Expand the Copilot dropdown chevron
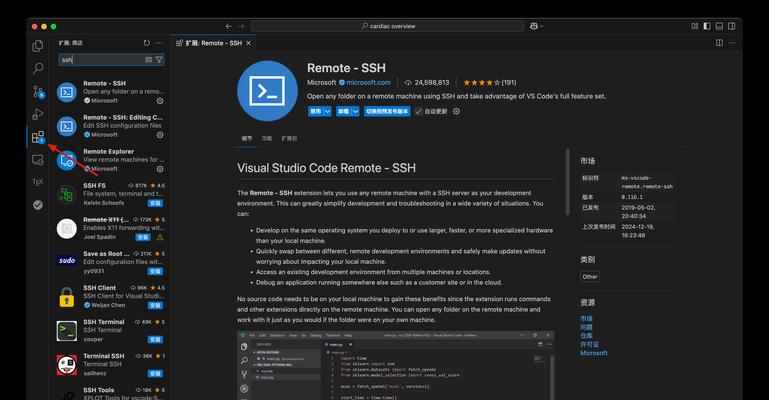The width and height of the screenshot is (769, 400). [x=541, y=26]
